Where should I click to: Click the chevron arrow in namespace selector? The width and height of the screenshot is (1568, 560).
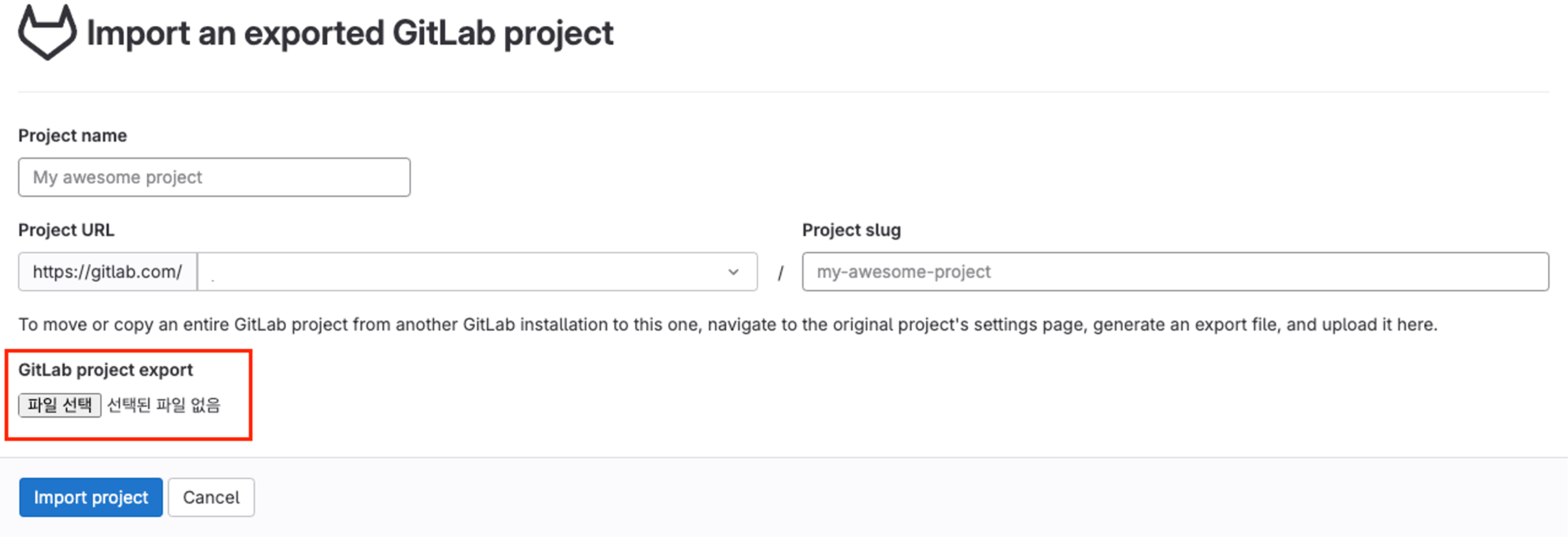733,272
